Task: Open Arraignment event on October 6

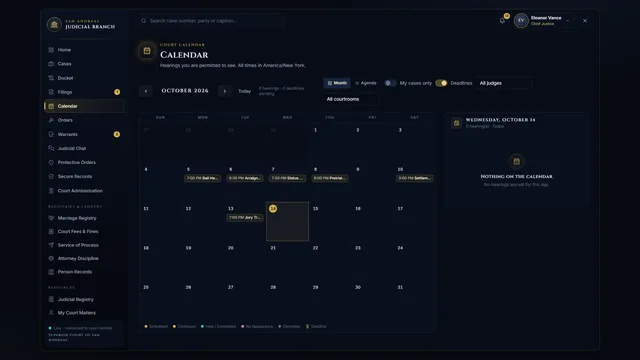Action: point(245,178)
